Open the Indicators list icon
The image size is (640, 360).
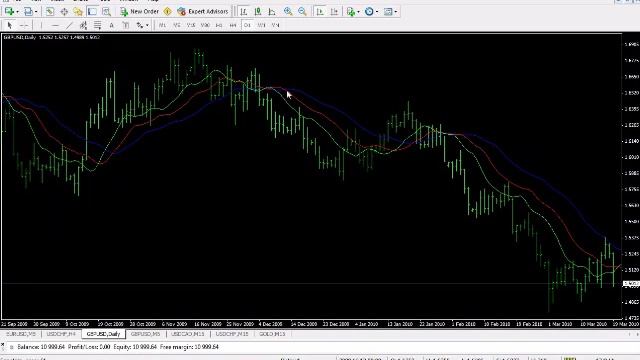point(351,11)
